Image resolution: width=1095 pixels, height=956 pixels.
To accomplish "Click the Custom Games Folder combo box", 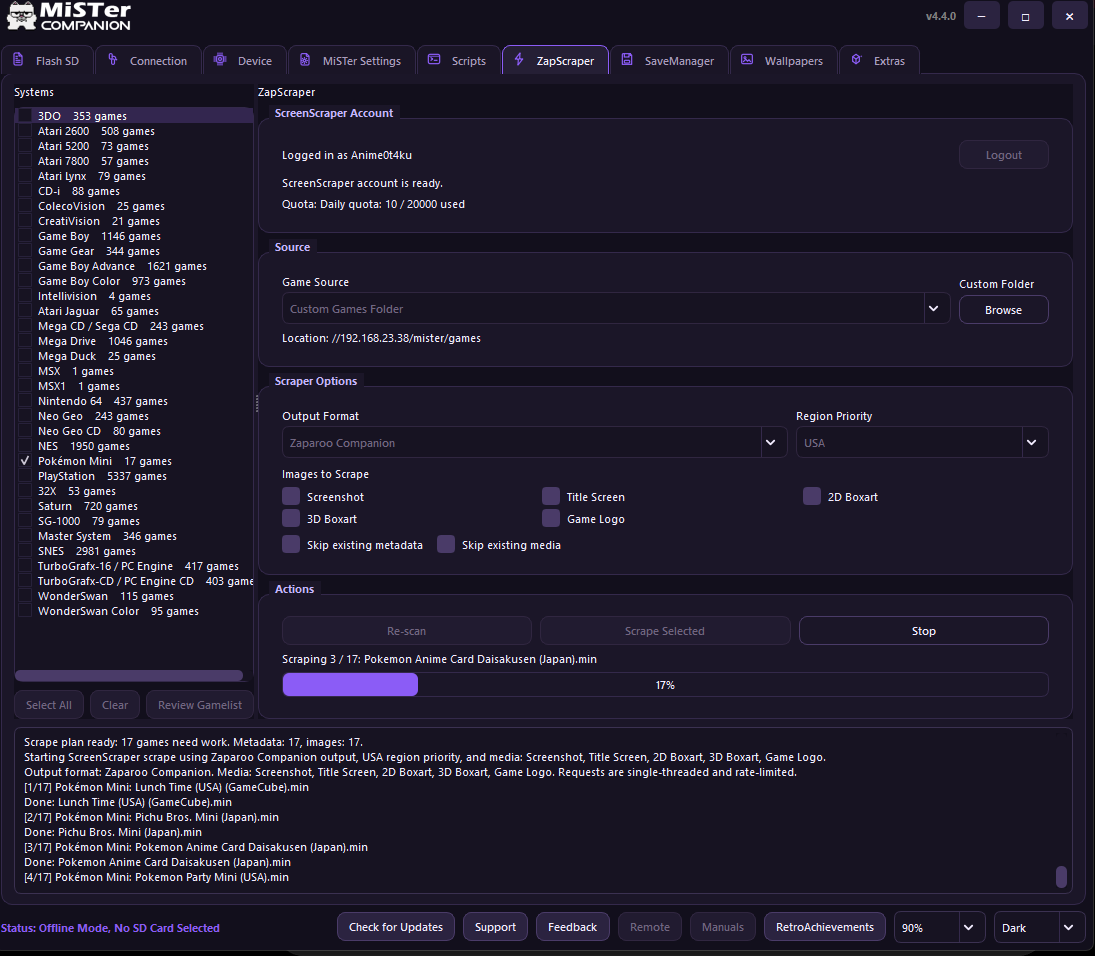I will [616, 309].
